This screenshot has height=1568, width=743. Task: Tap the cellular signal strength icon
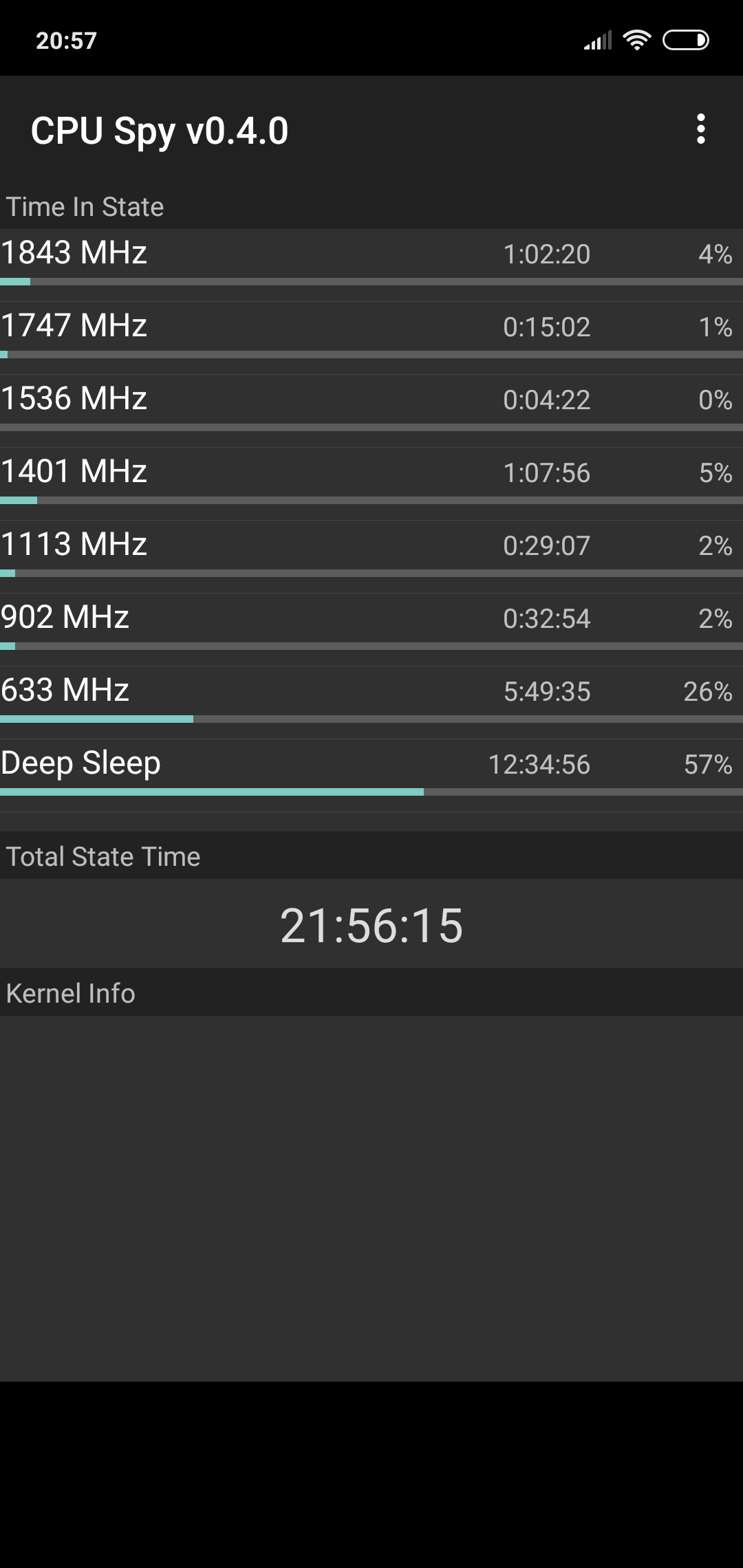[x=598, y=41]
